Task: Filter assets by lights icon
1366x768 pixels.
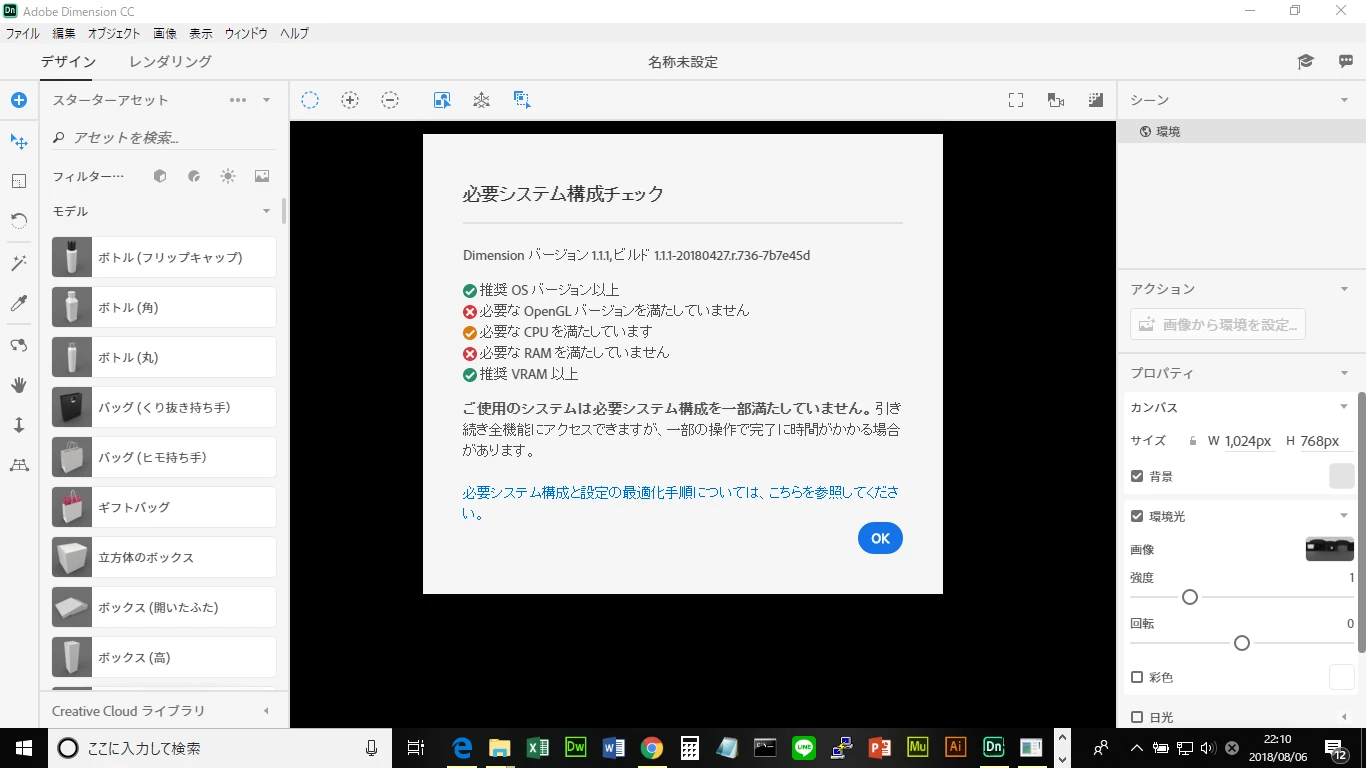Action: [228, 176]
